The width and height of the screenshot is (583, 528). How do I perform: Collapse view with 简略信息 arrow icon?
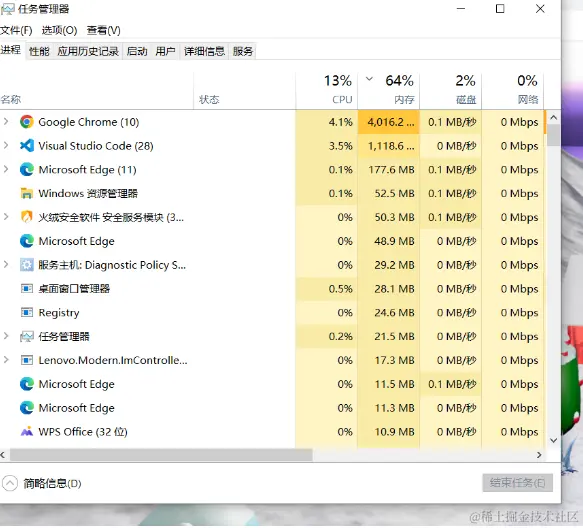pos(10,483)
